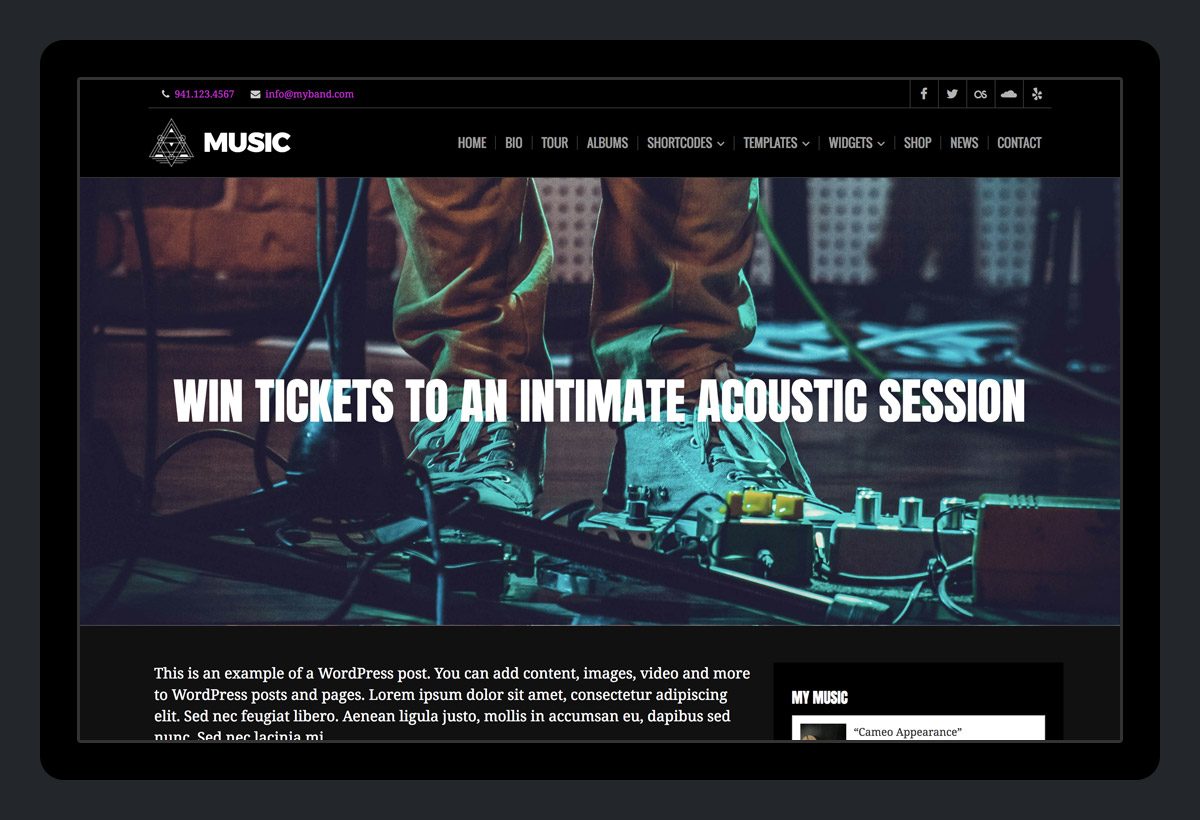Image resolution: width=1200 pixels, height=820 pixels.
Task: Go to the Tour menu item
Action: pos(554,143)
